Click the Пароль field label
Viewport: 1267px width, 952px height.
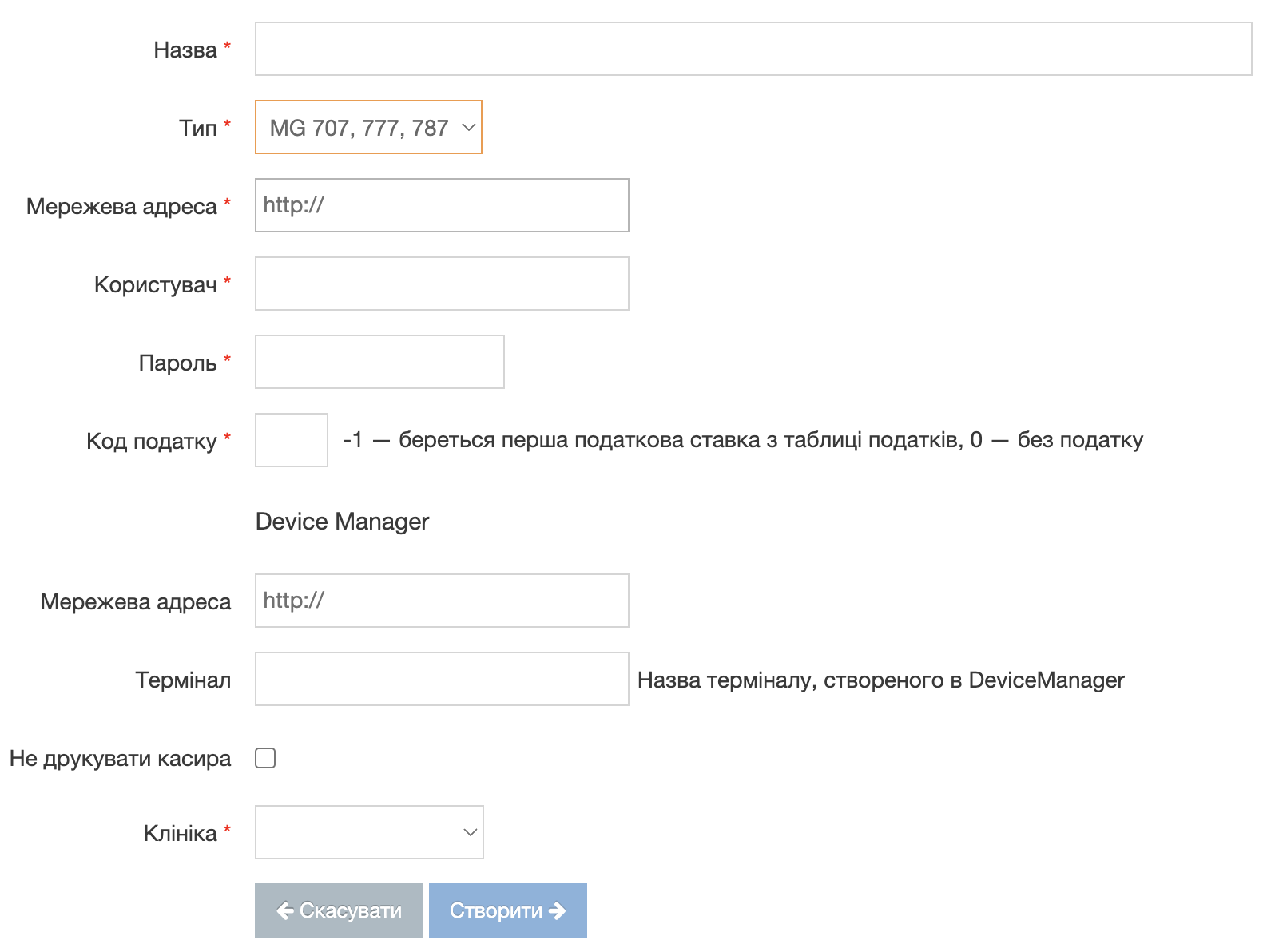point(177,363)
